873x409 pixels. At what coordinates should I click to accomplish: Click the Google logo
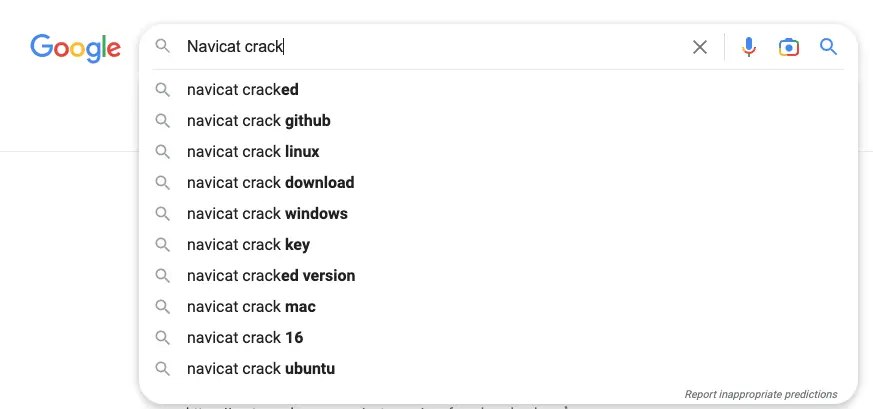(x=75, y=47)
